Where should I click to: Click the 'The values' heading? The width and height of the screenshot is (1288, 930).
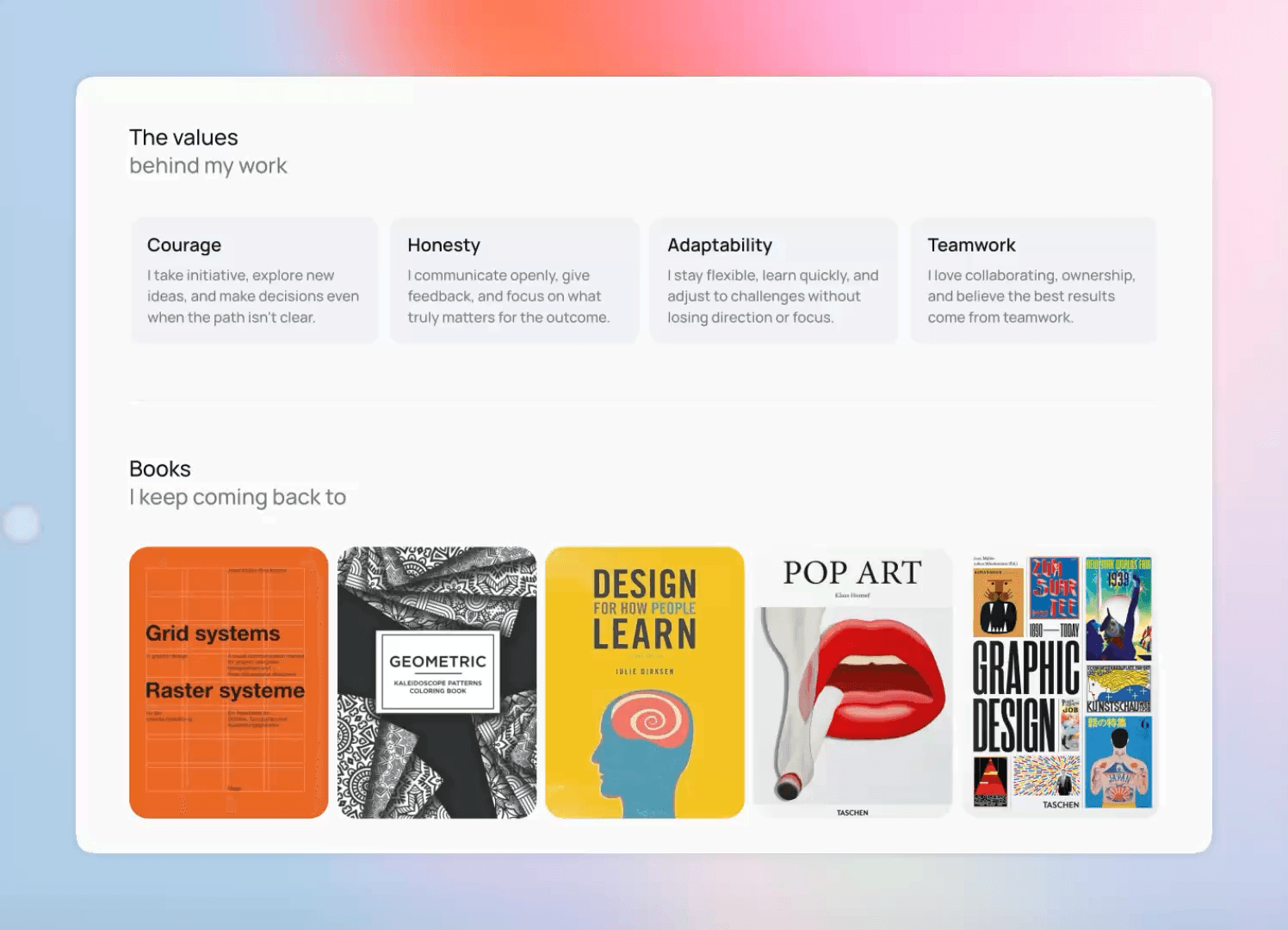(x=183, y=138)
